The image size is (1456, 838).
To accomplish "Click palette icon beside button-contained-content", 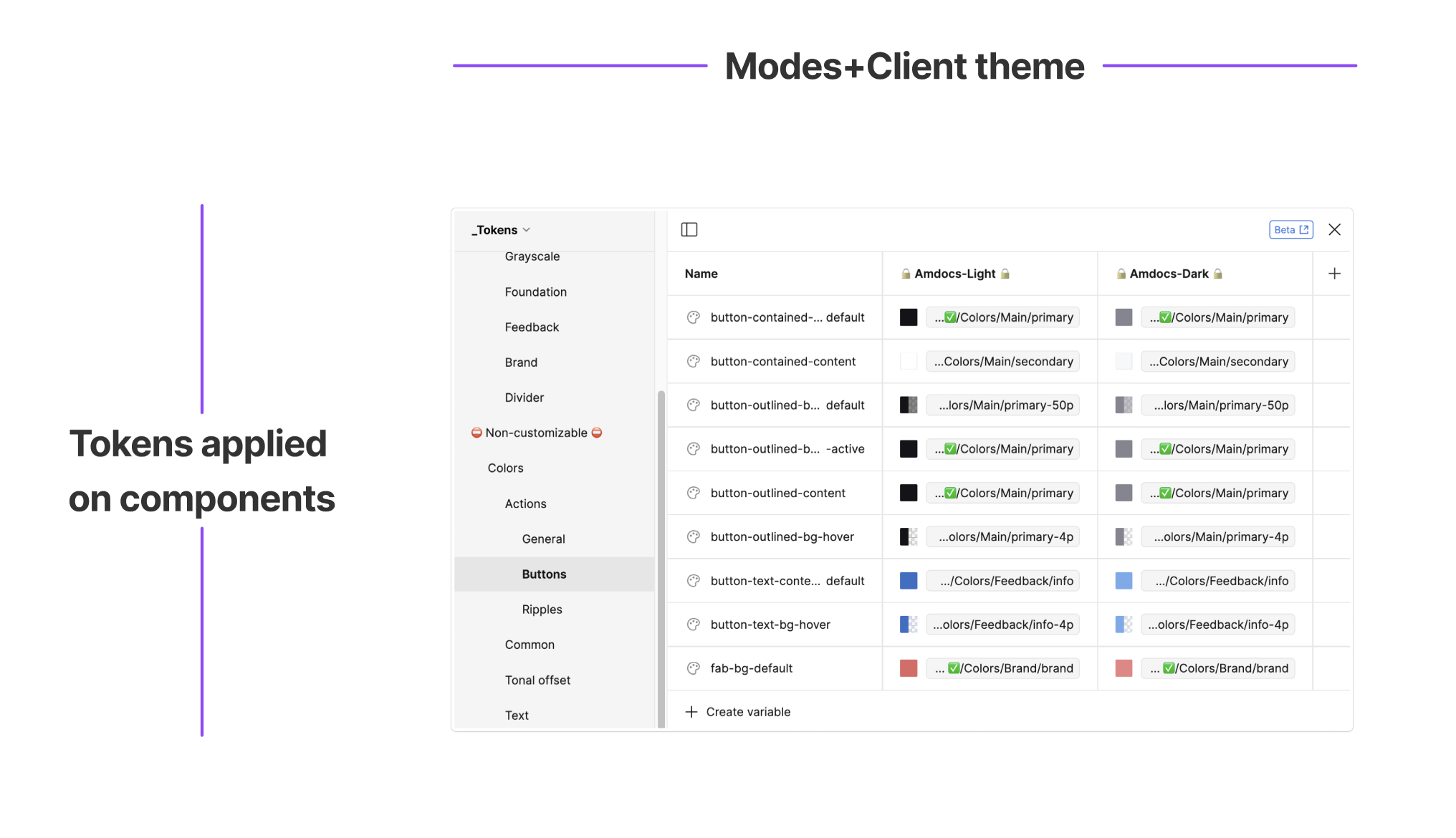I will tap(693, 362).
